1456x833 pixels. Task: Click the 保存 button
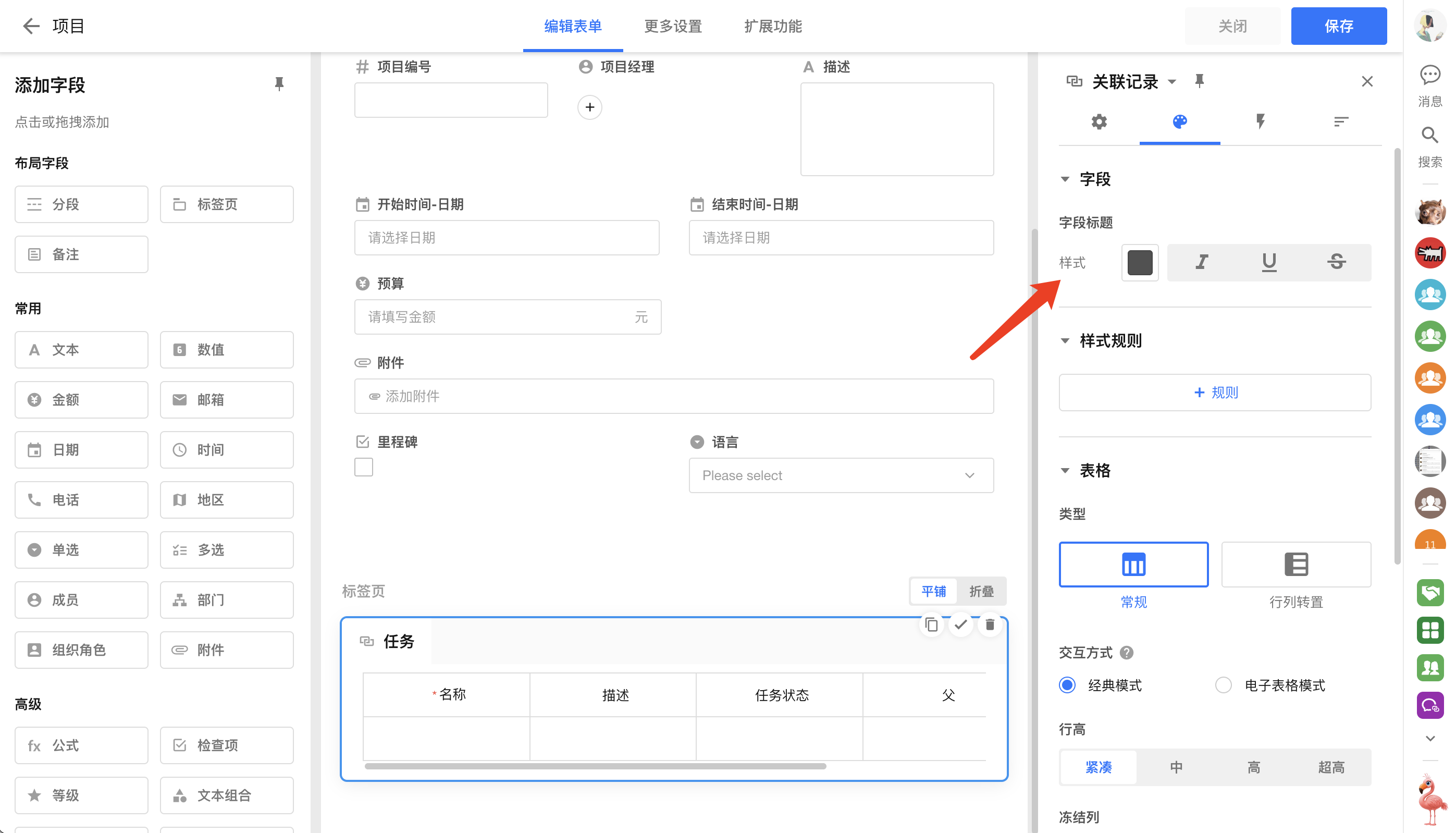pos(1338,26)
